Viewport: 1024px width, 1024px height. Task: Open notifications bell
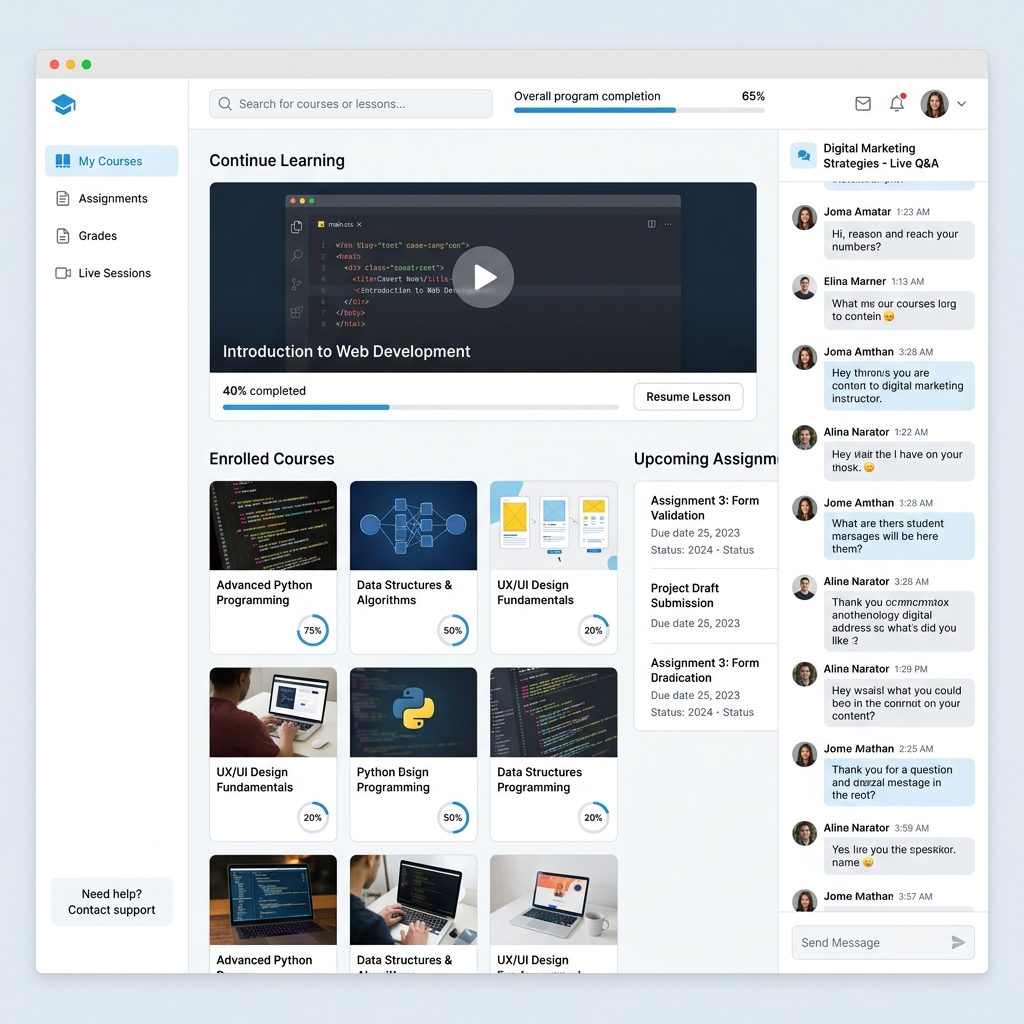click(x=897, y=103)
